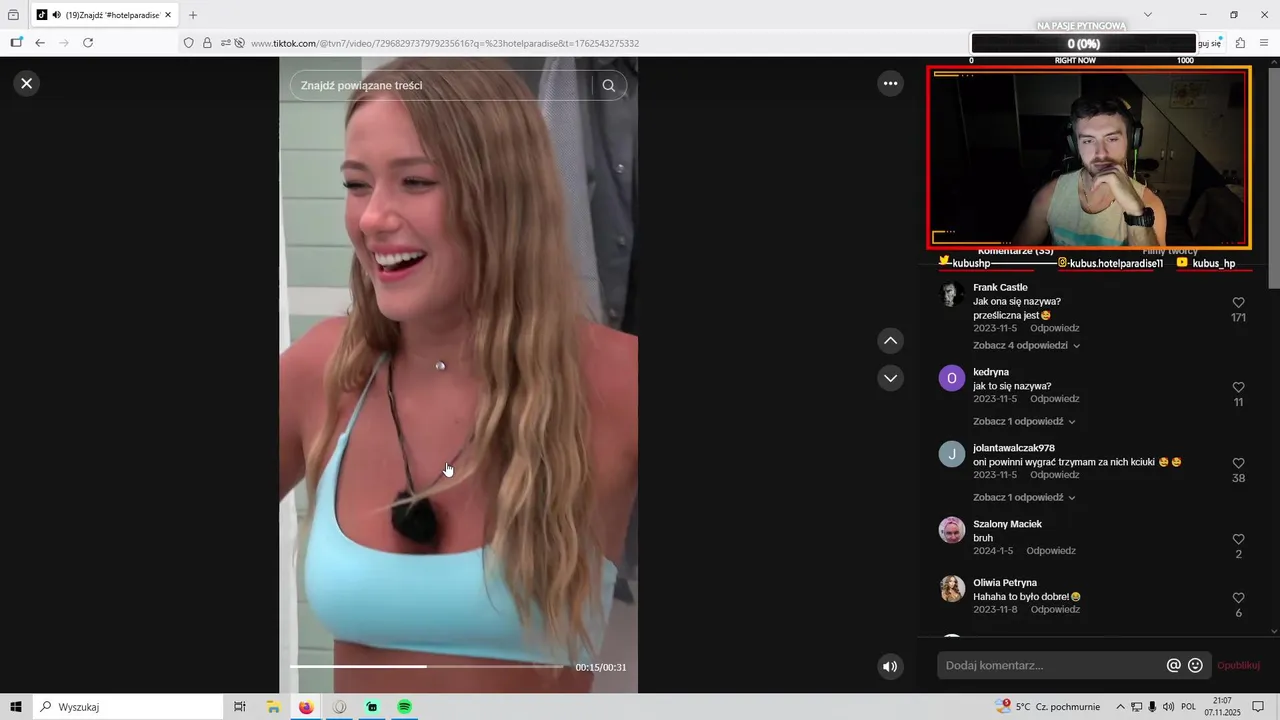
Task: Open File Explorer from the taskbar
Action: click(273, 707)
